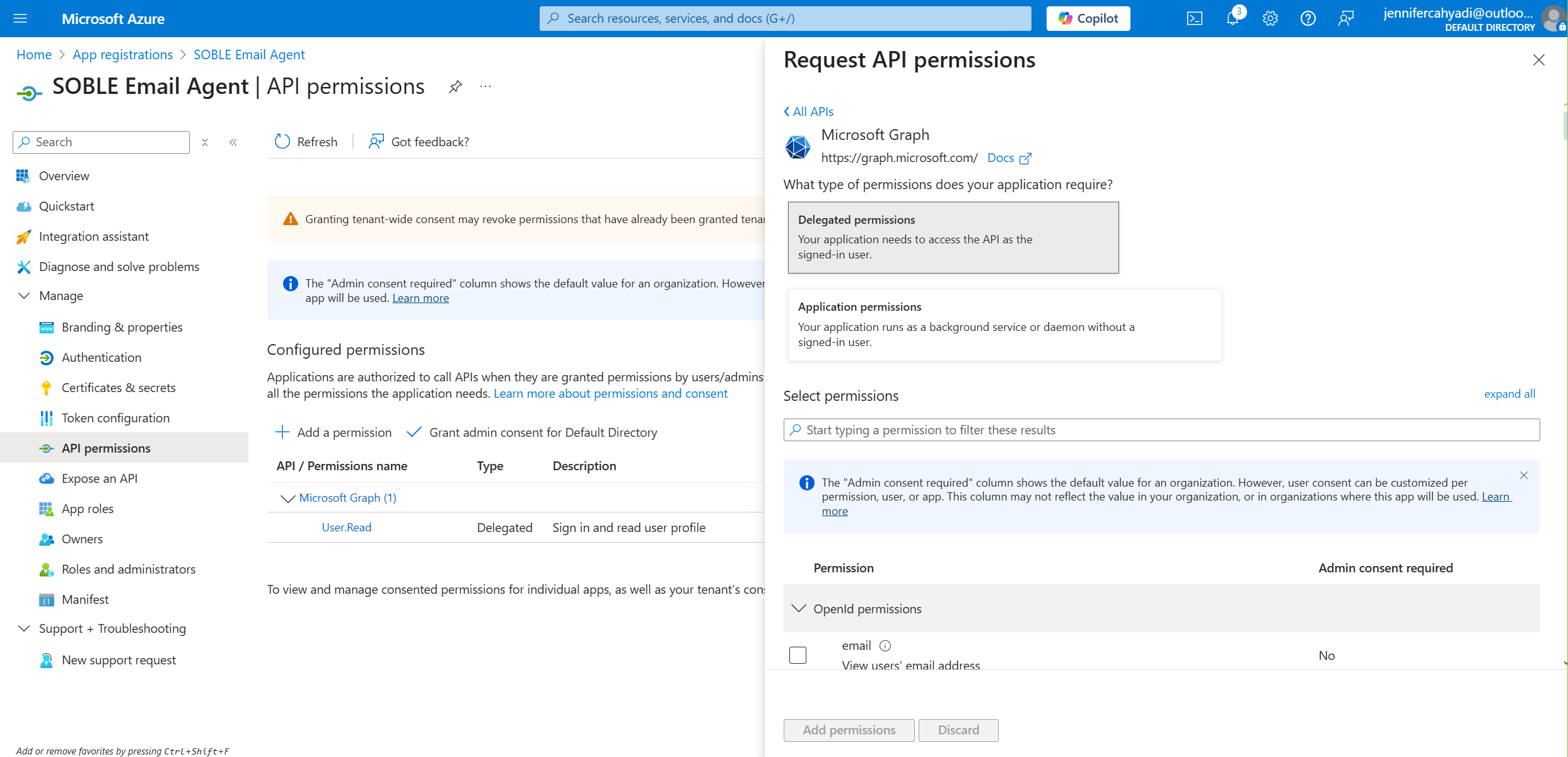Open Token configuration
The image size is (1568, 757).
pos(115,418)
